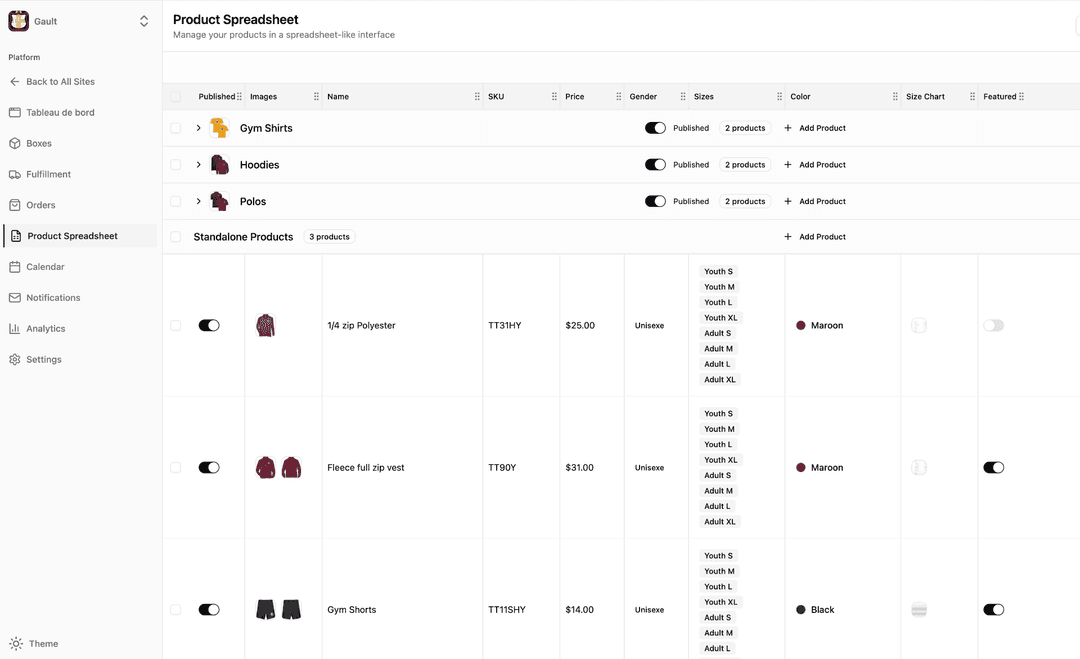Viewport: 1080px width, 659px height.
Task: Toggle published switch for Hoodies group
Action: pyautogui.click(x=655, y=165)
